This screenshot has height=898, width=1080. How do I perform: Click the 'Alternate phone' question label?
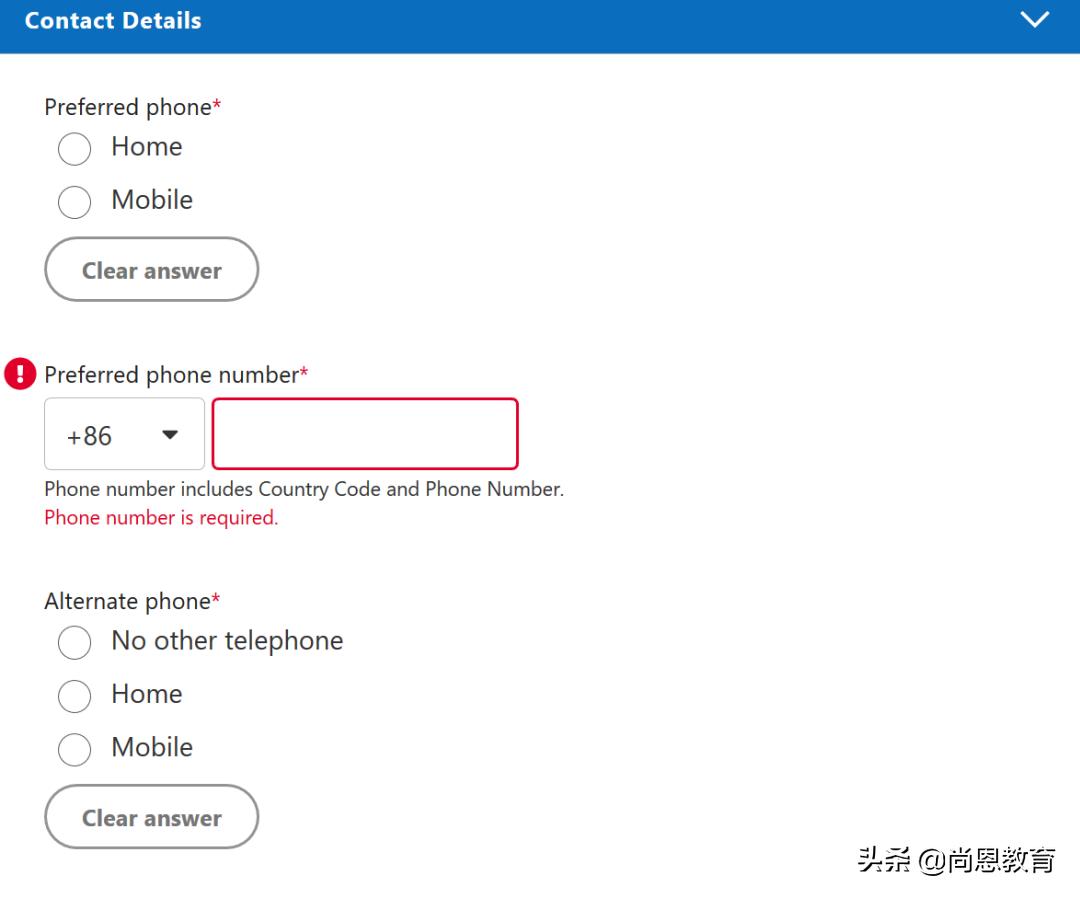(x=127, y=601)
